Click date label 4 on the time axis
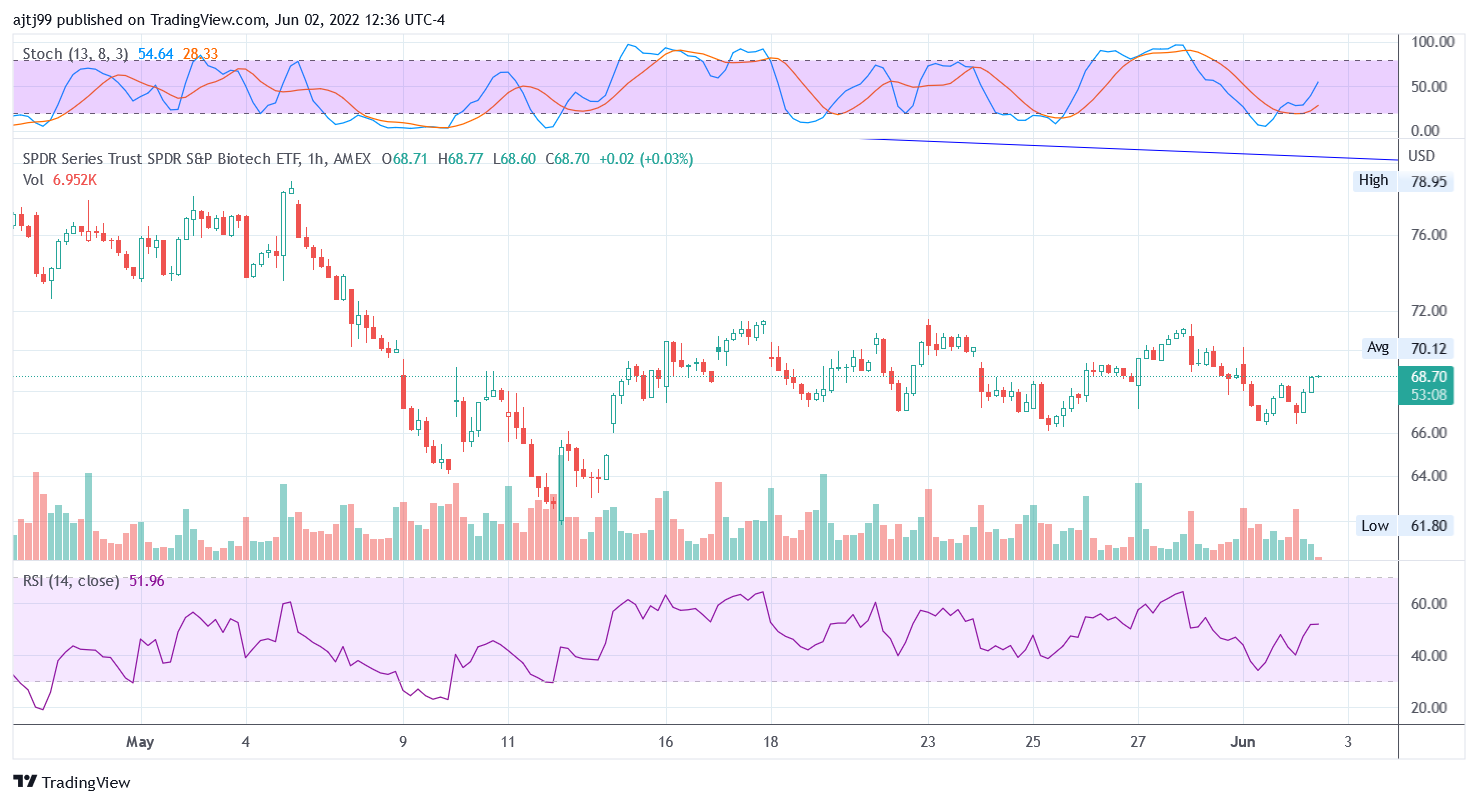This screenshot has height=803, width=1478. [246, 742]
